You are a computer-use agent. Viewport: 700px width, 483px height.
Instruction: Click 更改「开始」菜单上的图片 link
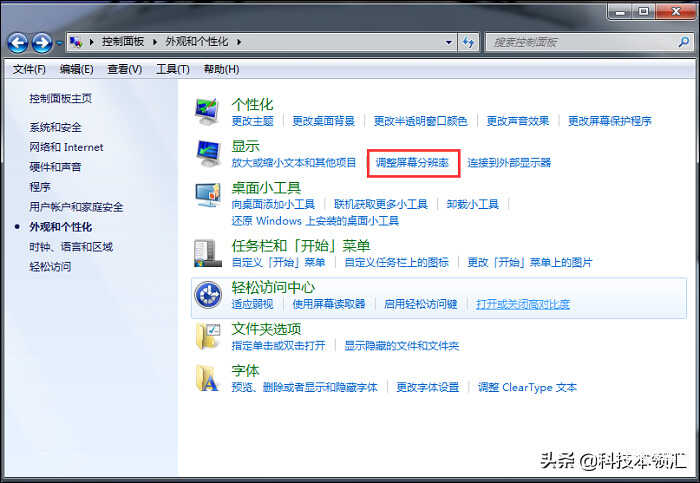529,262
